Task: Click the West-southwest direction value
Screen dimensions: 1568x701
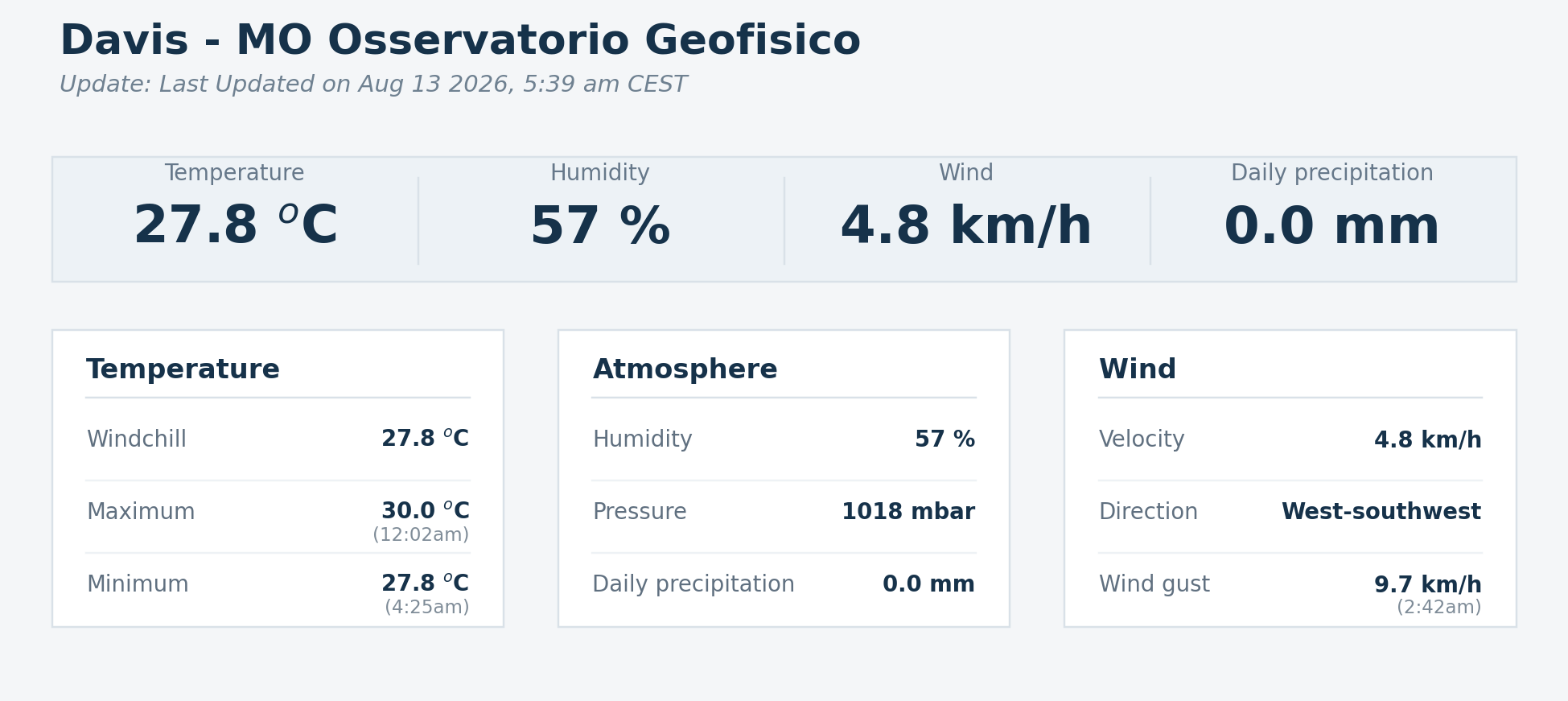Action: pos(1381,512)
